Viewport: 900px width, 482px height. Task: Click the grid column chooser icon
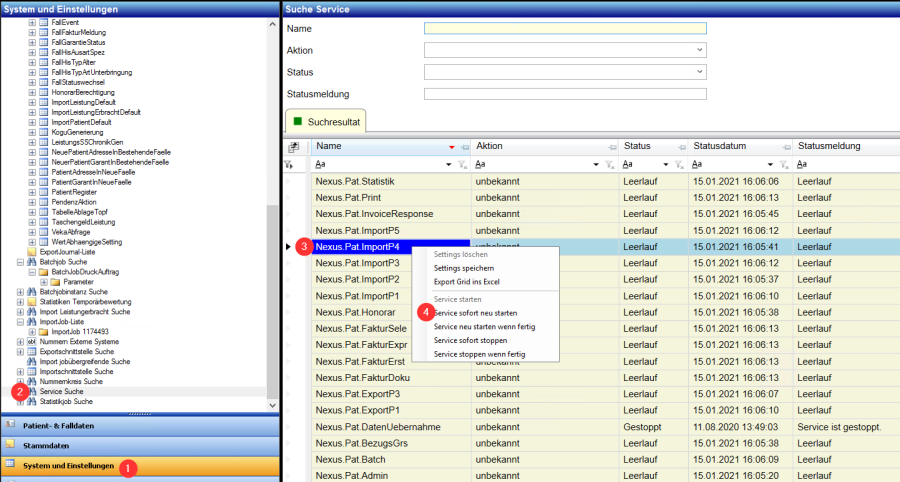pyautogui.click(x=293, y=147)
